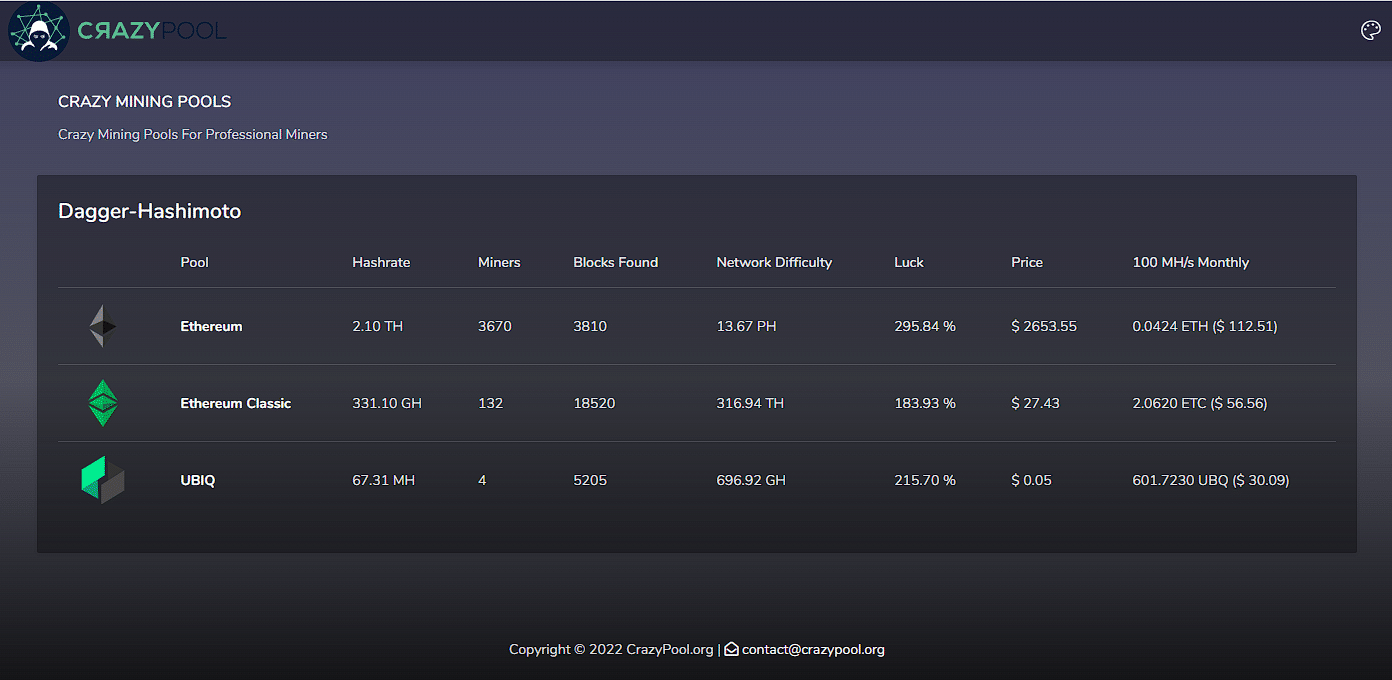Click Ethereum Classic luck 183.93 %
This screenshot has width=1392, height=680.
tap(925, 403)
